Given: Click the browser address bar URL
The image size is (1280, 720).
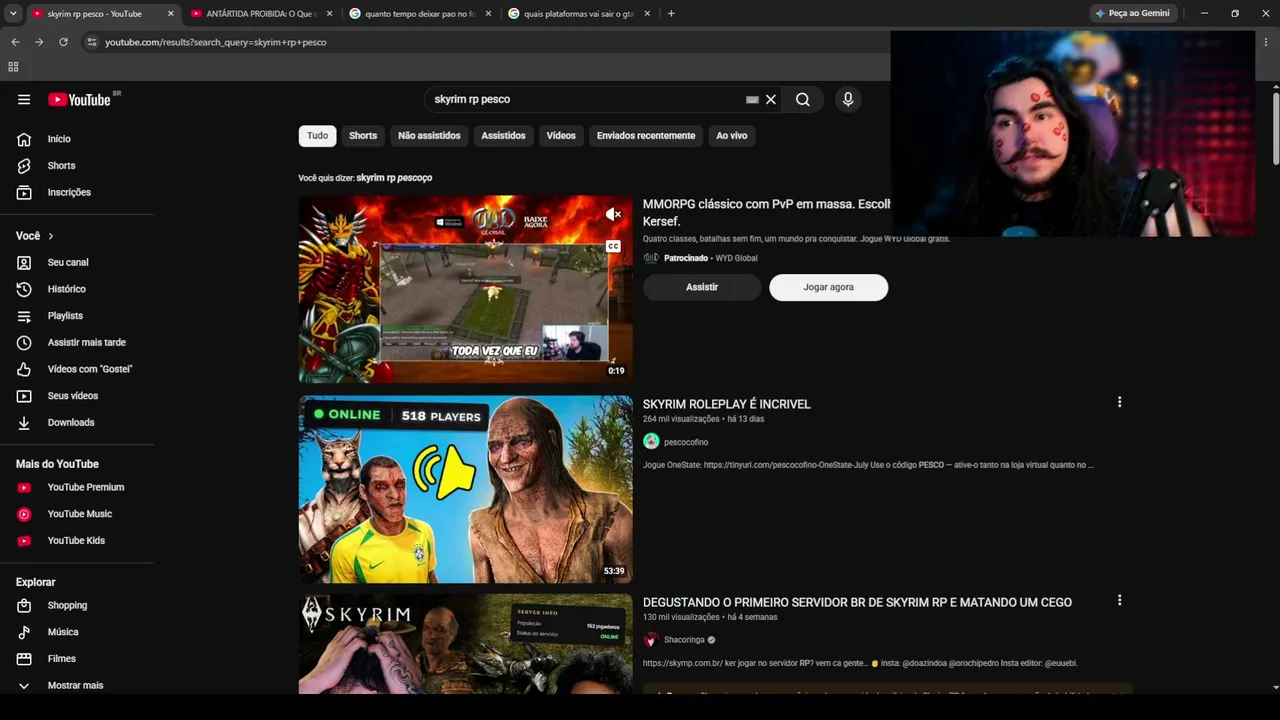Looking at the screenshot, I should click(216, 42).
